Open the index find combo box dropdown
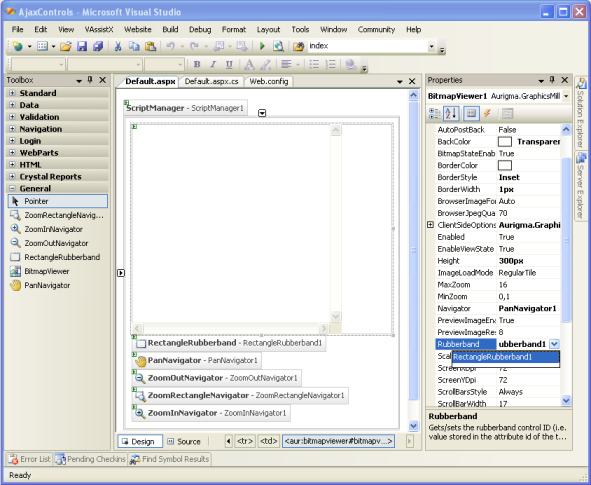Screen dimensions: 591x485 pyautogui.click(x=432, y=46)
